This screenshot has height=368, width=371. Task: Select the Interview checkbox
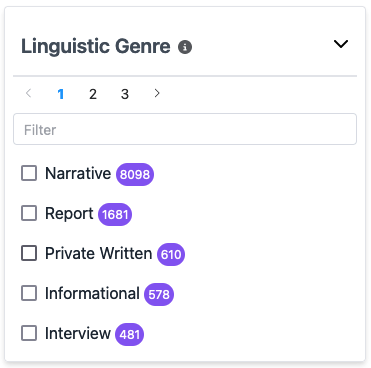(29, 333)
